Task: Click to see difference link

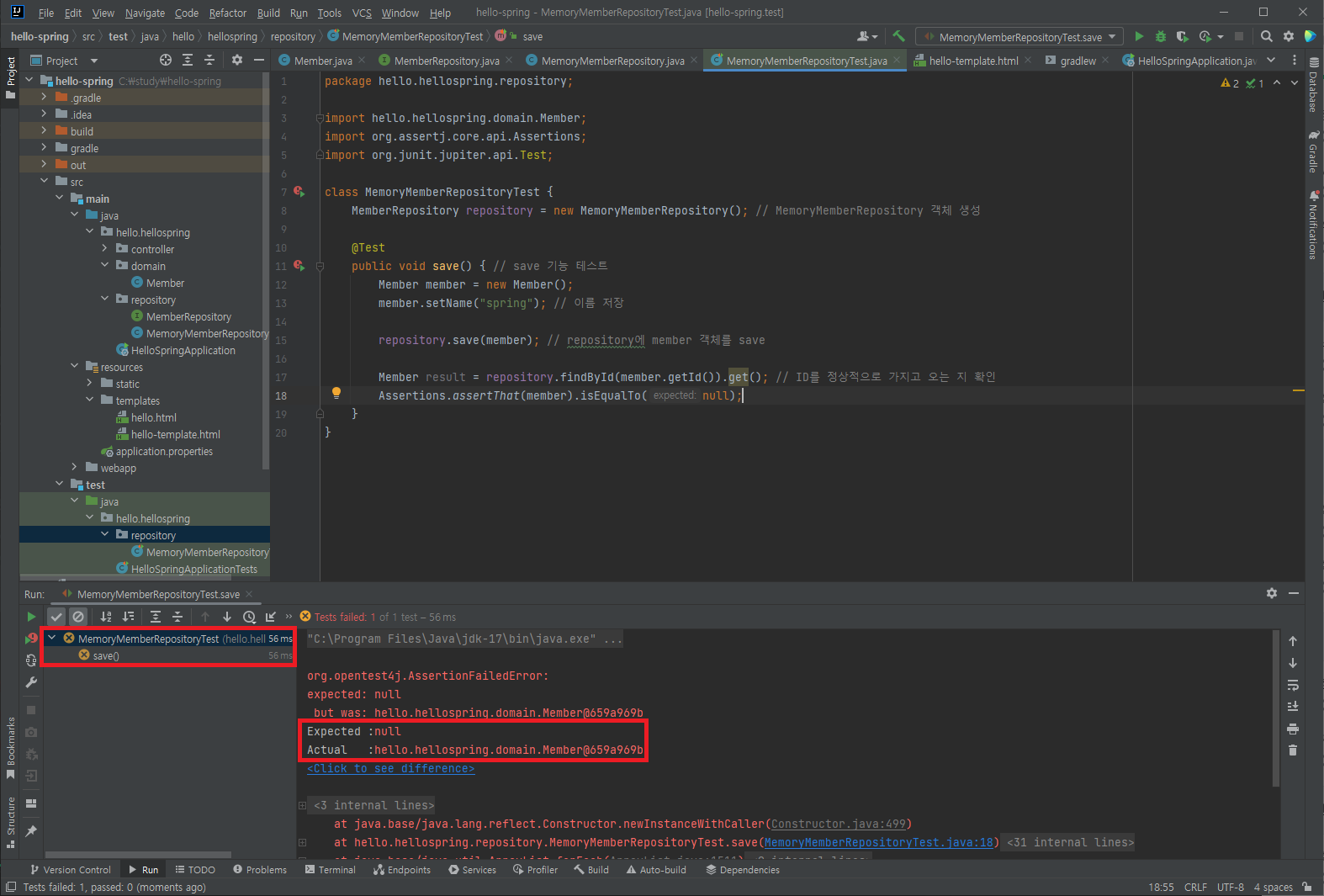Action: pyautogui.click(x=391, y=768)
